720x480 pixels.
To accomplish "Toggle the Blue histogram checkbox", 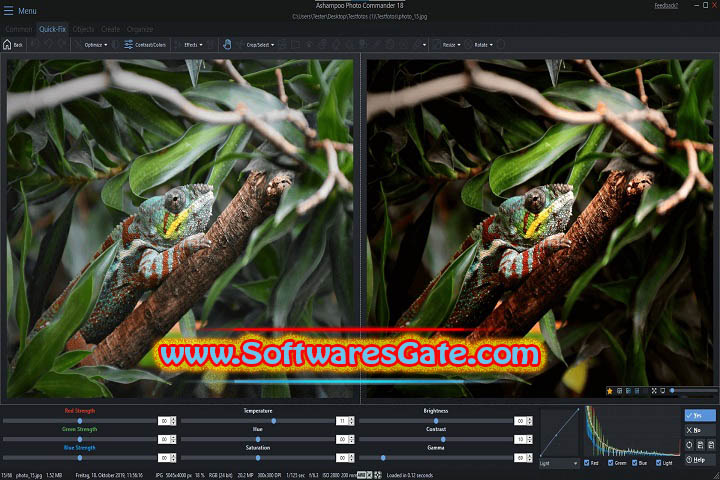I will coord(634,463).
